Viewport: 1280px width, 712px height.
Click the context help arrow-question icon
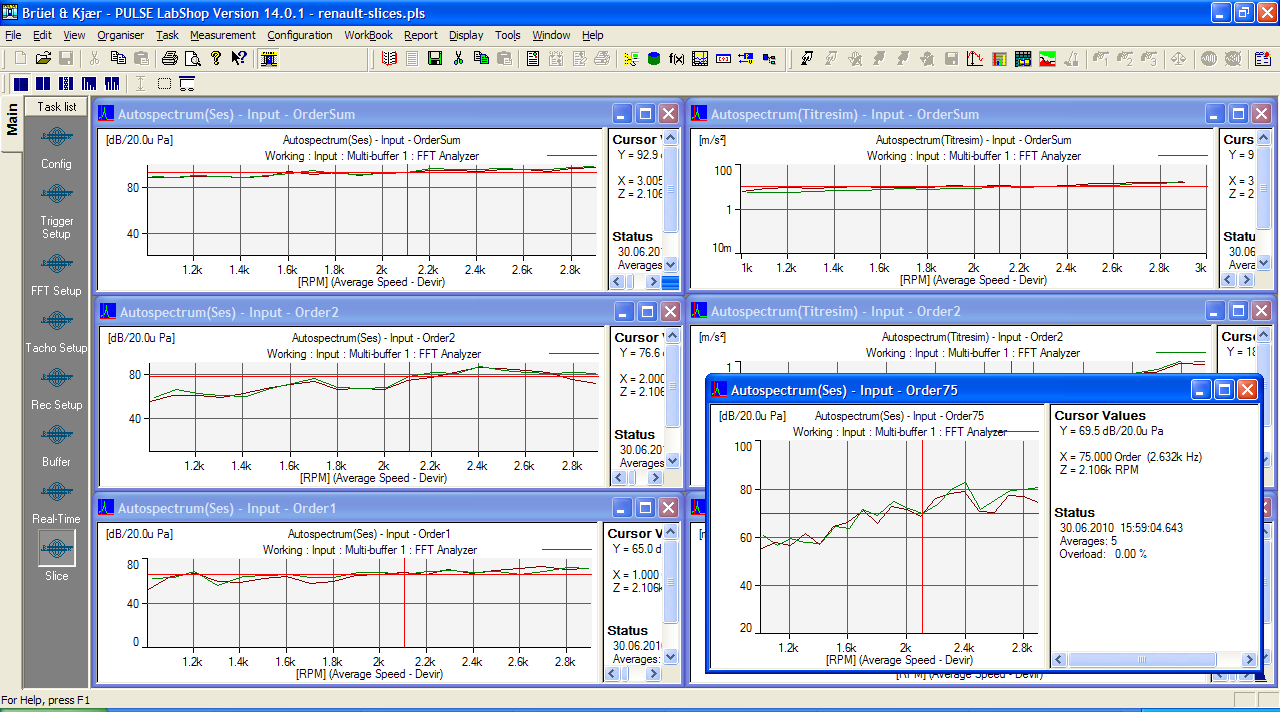tap(239, 59)
